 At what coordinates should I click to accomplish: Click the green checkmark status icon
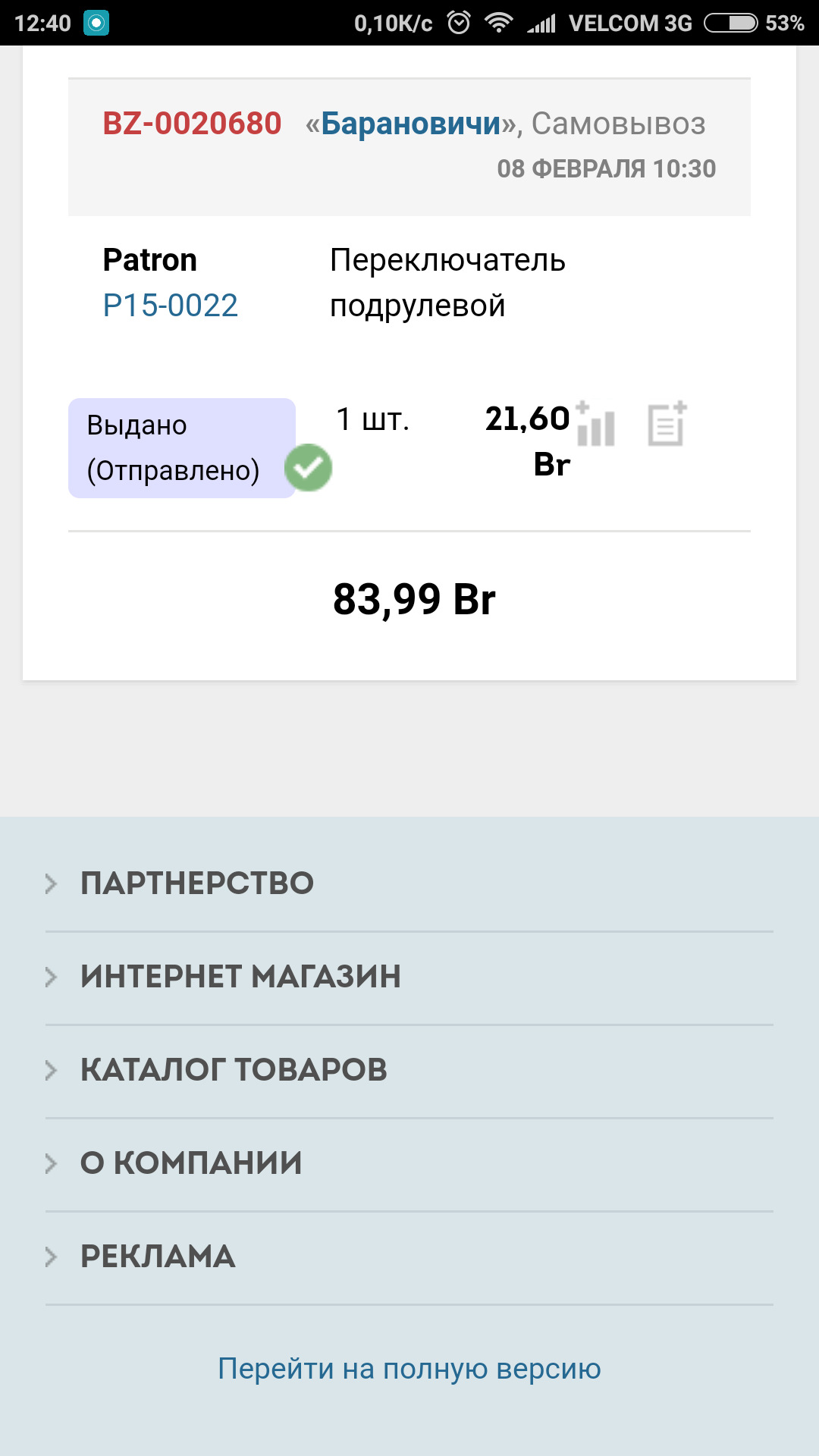(x=309, y=467)
